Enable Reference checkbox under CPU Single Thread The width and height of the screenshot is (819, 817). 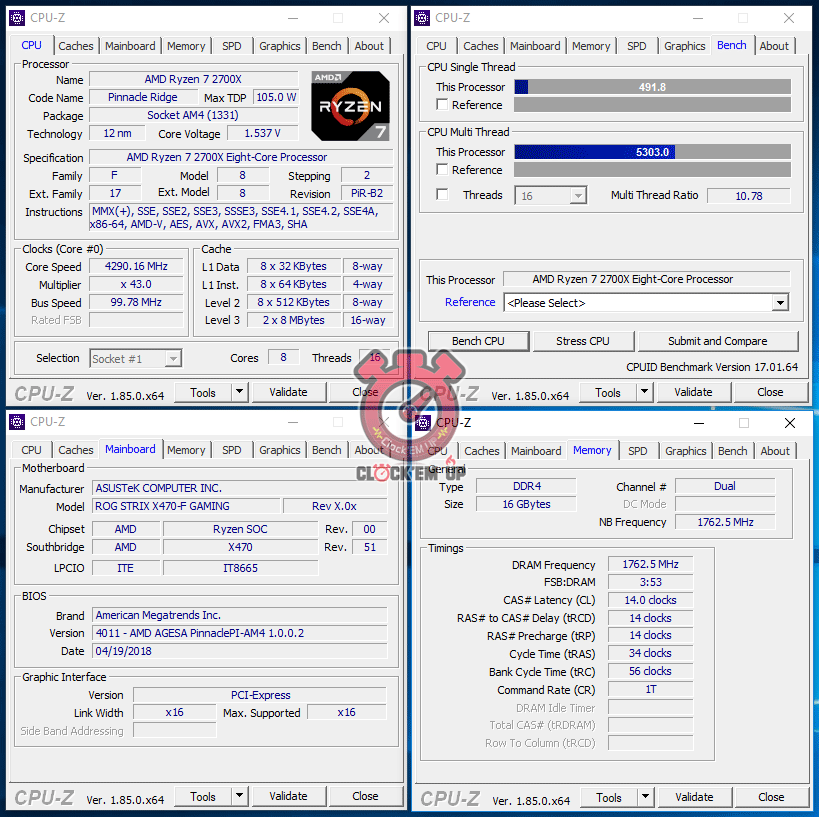(x=442, y=105)
